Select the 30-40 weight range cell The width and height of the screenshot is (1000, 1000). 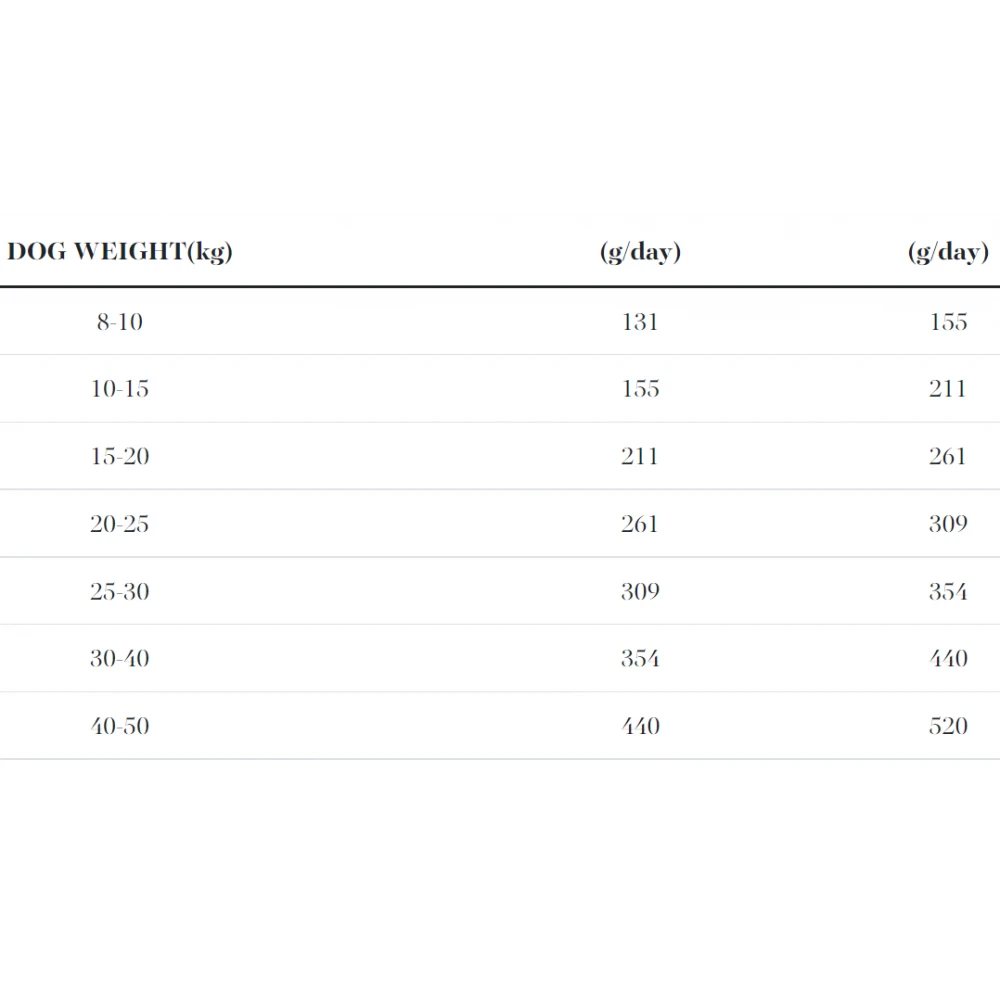click(120, 659)
